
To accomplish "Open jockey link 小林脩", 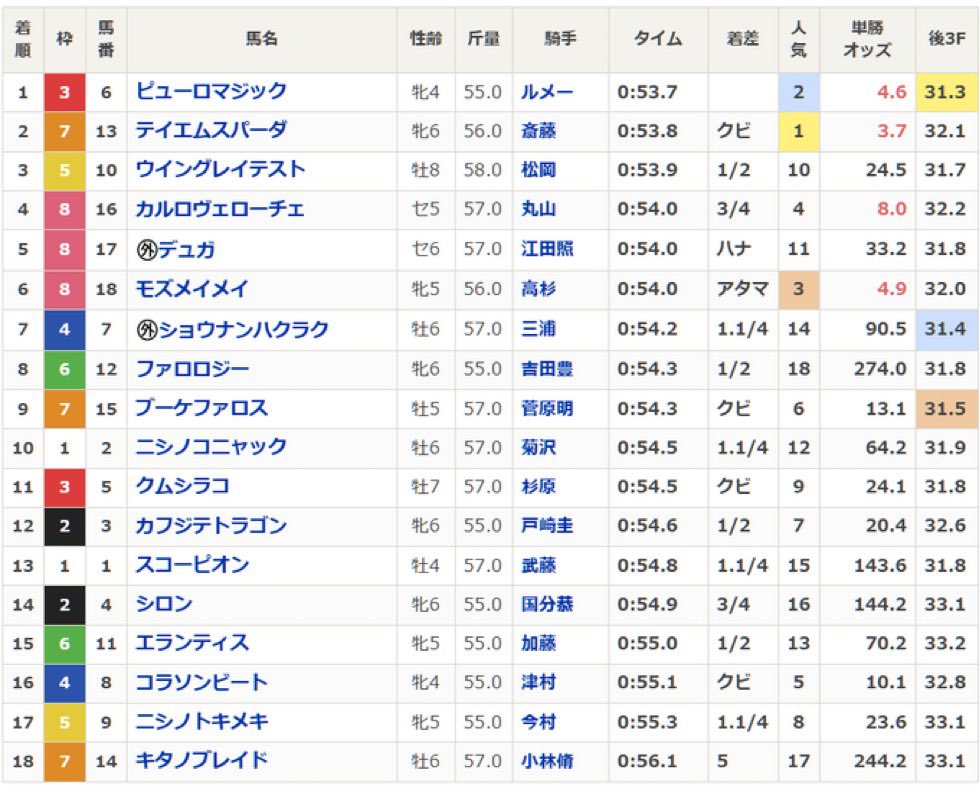I will coord(547,761).
